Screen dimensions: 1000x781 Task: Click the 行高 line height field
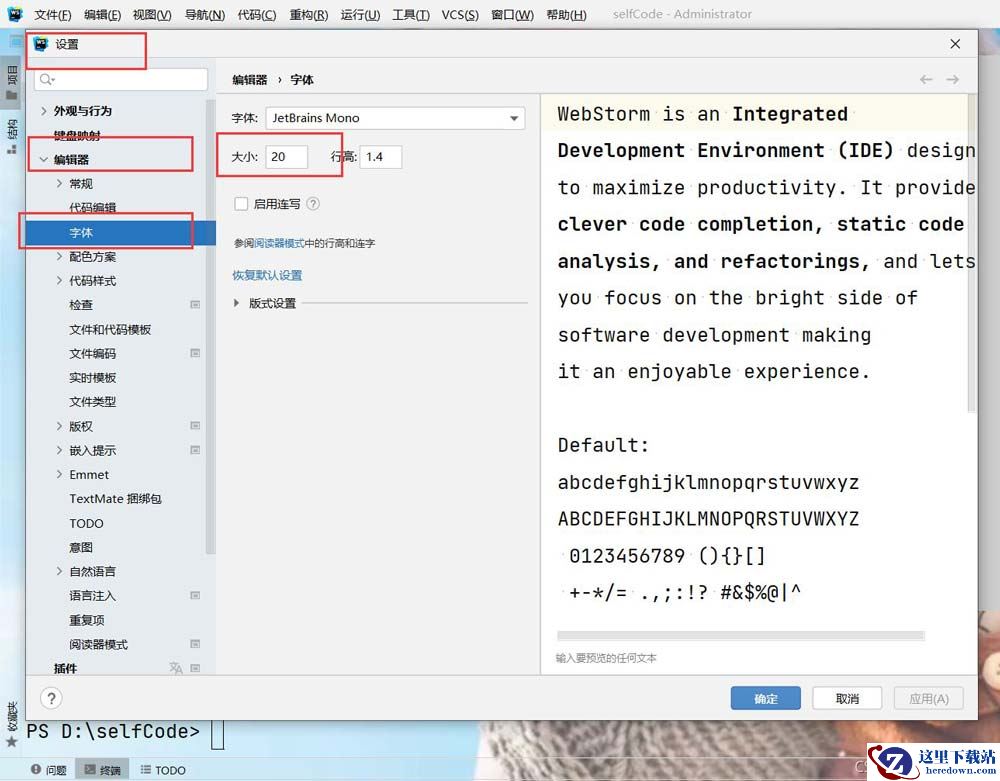pos(381,157)
